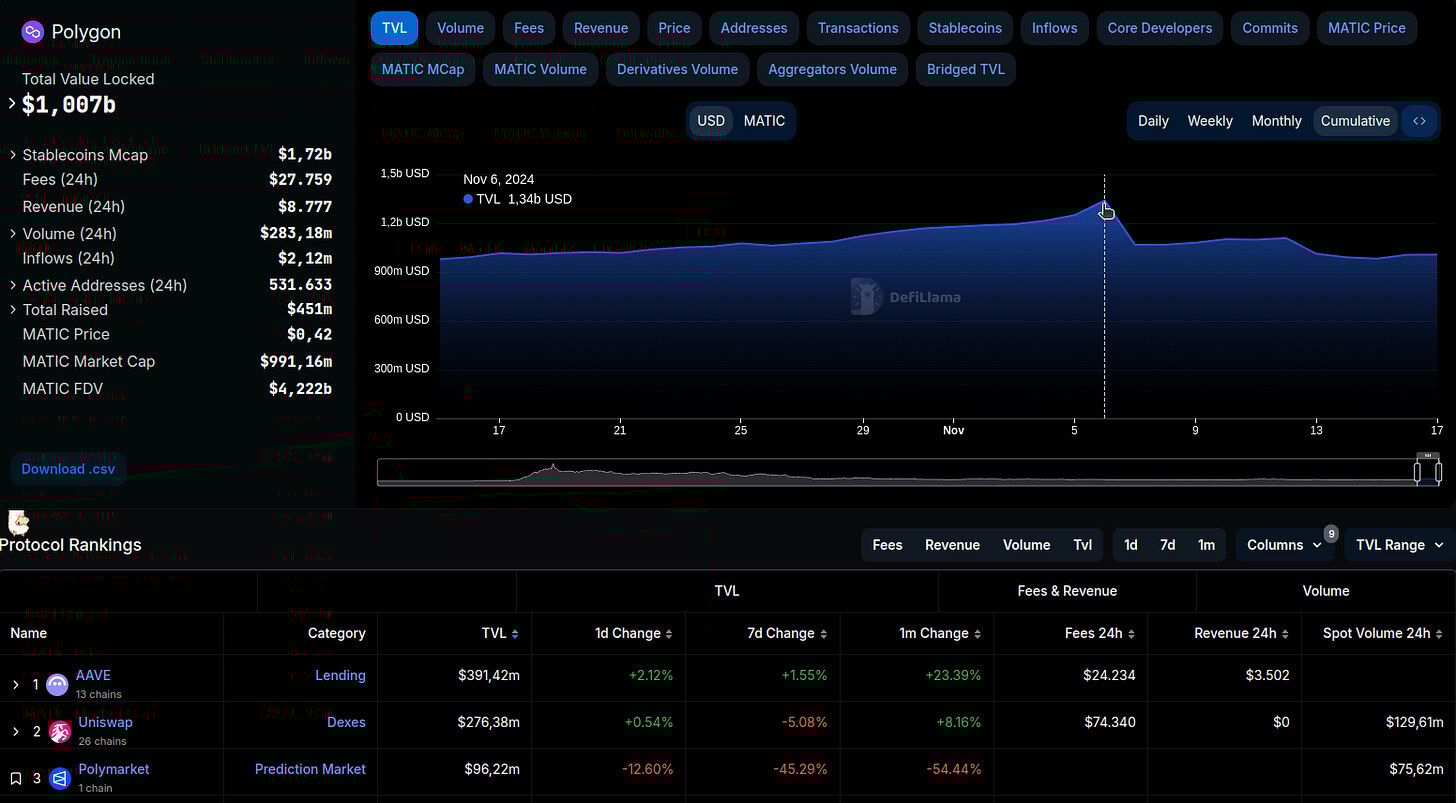The height and width of the screenshot is (803, 1456).
Task: Enable the Commits chart metric
Action: point(1270,28)
